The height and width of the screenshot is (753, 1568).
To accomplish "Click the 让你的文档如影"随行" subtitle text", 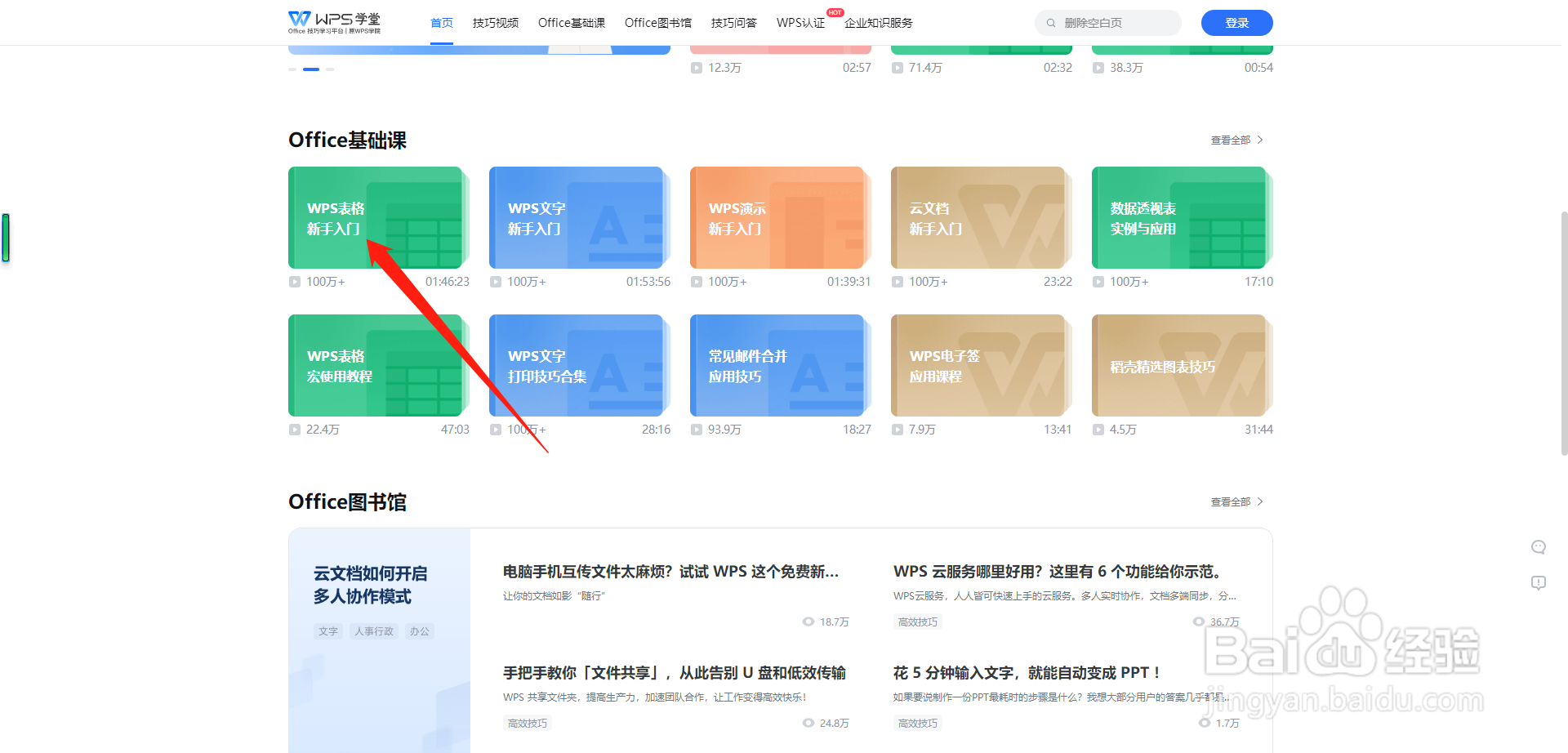I will coord(554,596).
